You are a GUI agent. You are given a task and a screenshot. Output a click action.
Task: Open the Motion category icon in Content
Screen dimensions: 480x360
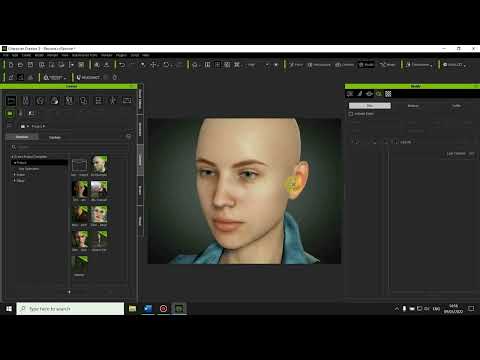113,100
